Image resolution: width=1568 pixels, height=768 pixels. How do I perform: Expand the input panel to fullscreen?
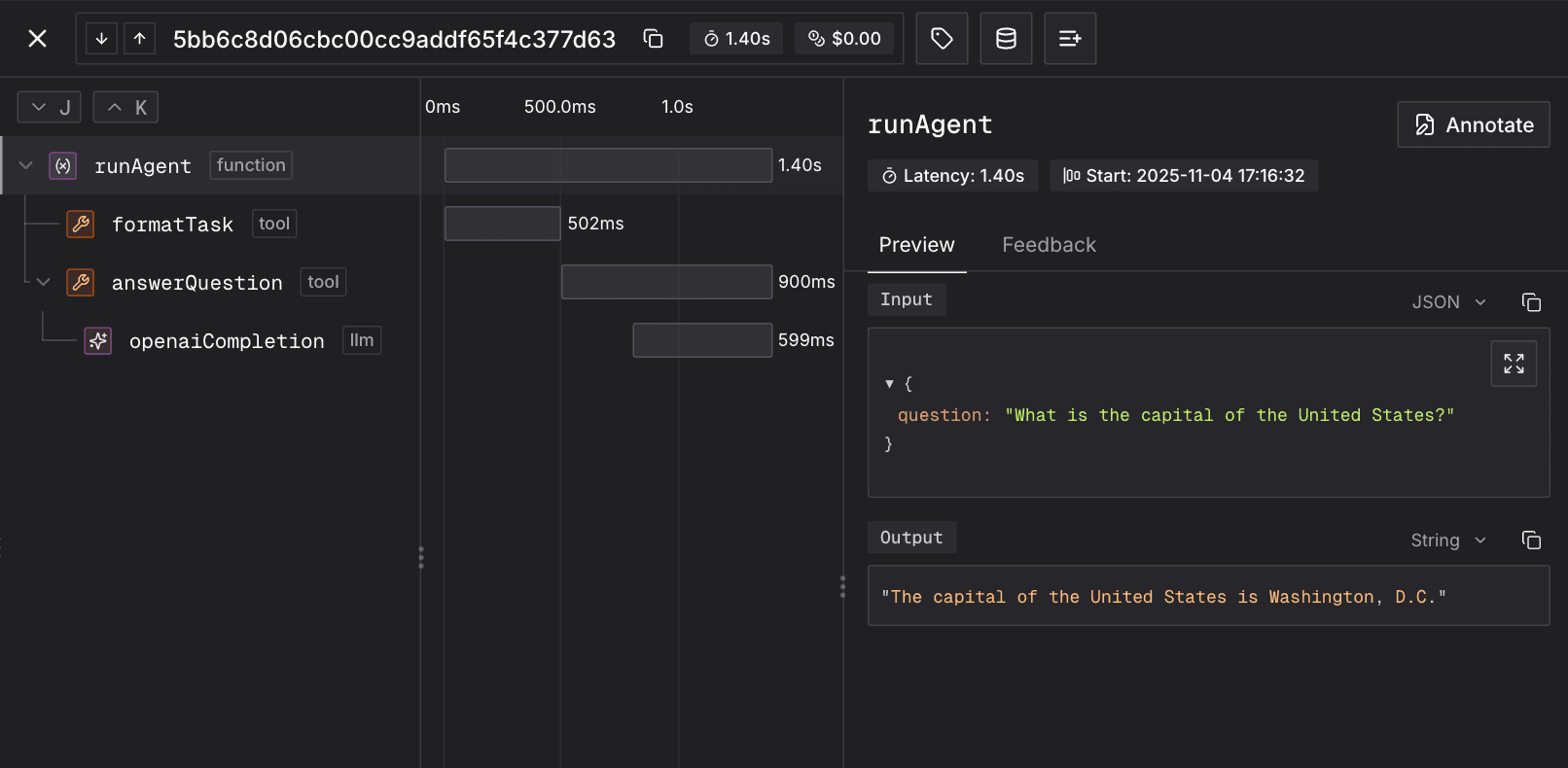point(1514,364)
